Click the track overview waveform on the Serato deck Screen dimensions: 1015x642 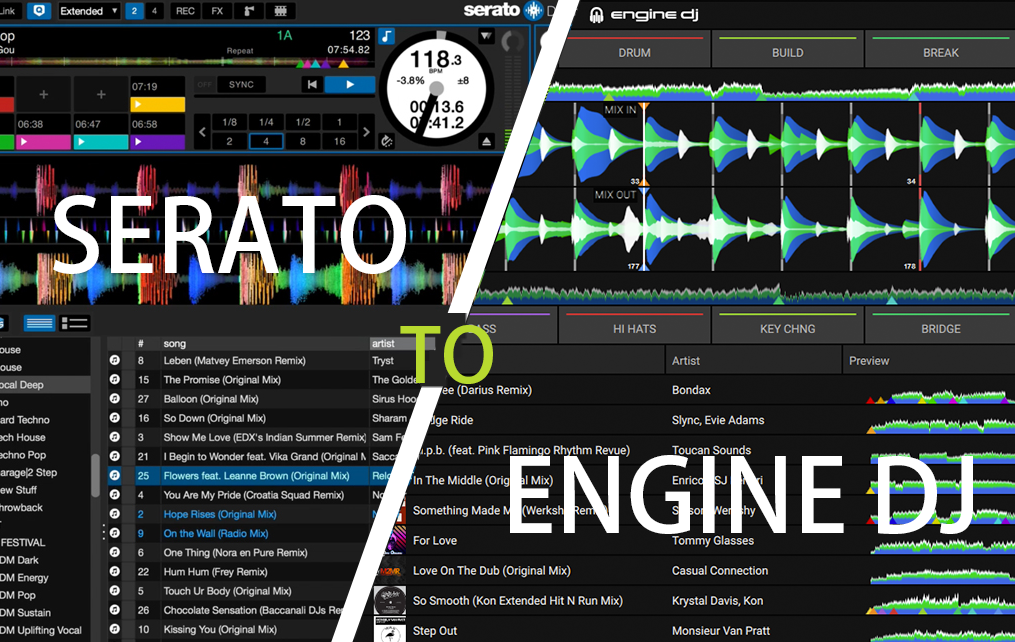tap(186, 63)
